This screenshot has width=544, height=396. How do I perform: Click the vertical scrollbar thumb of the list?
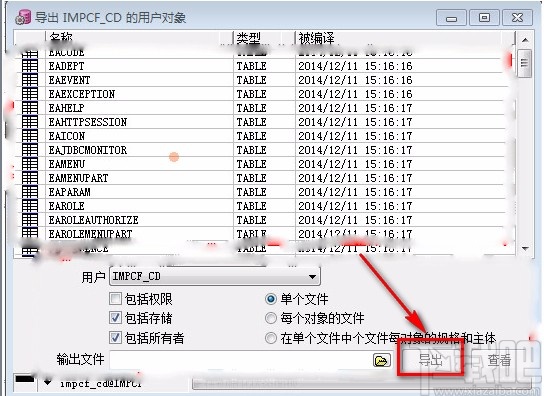point(524,63)
